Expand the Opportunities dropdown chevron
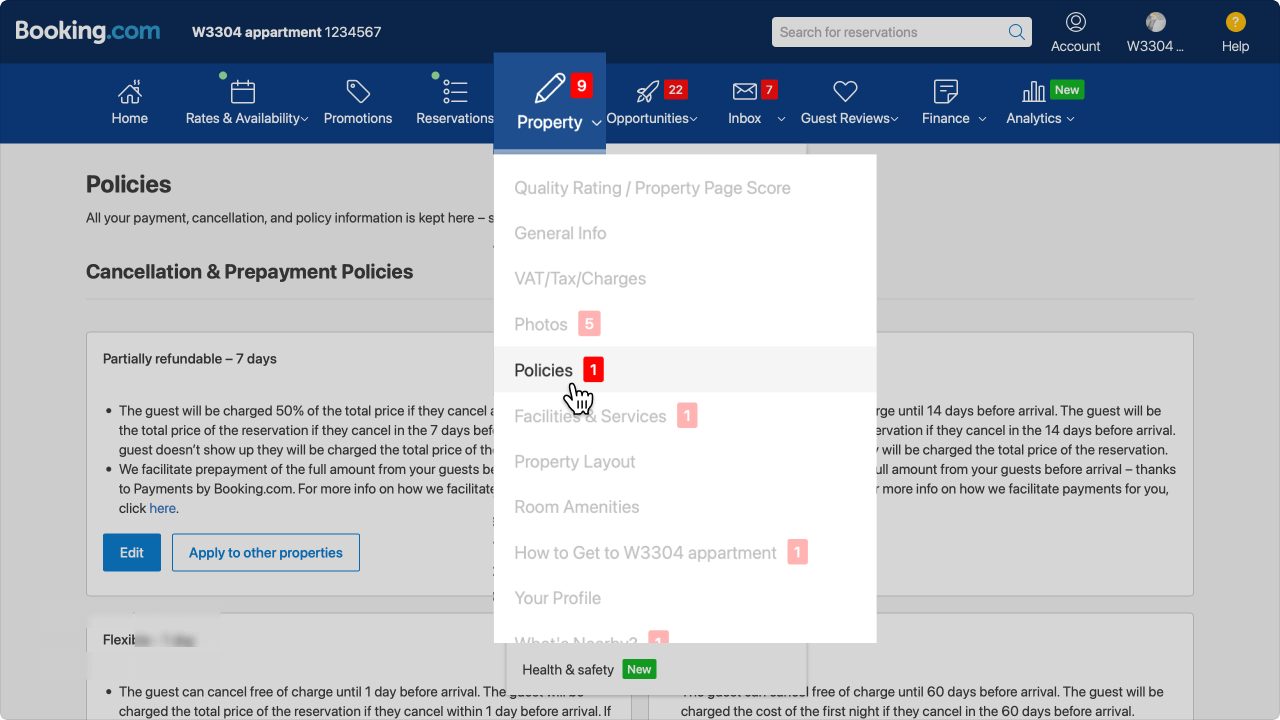 [x=692, y=118]
